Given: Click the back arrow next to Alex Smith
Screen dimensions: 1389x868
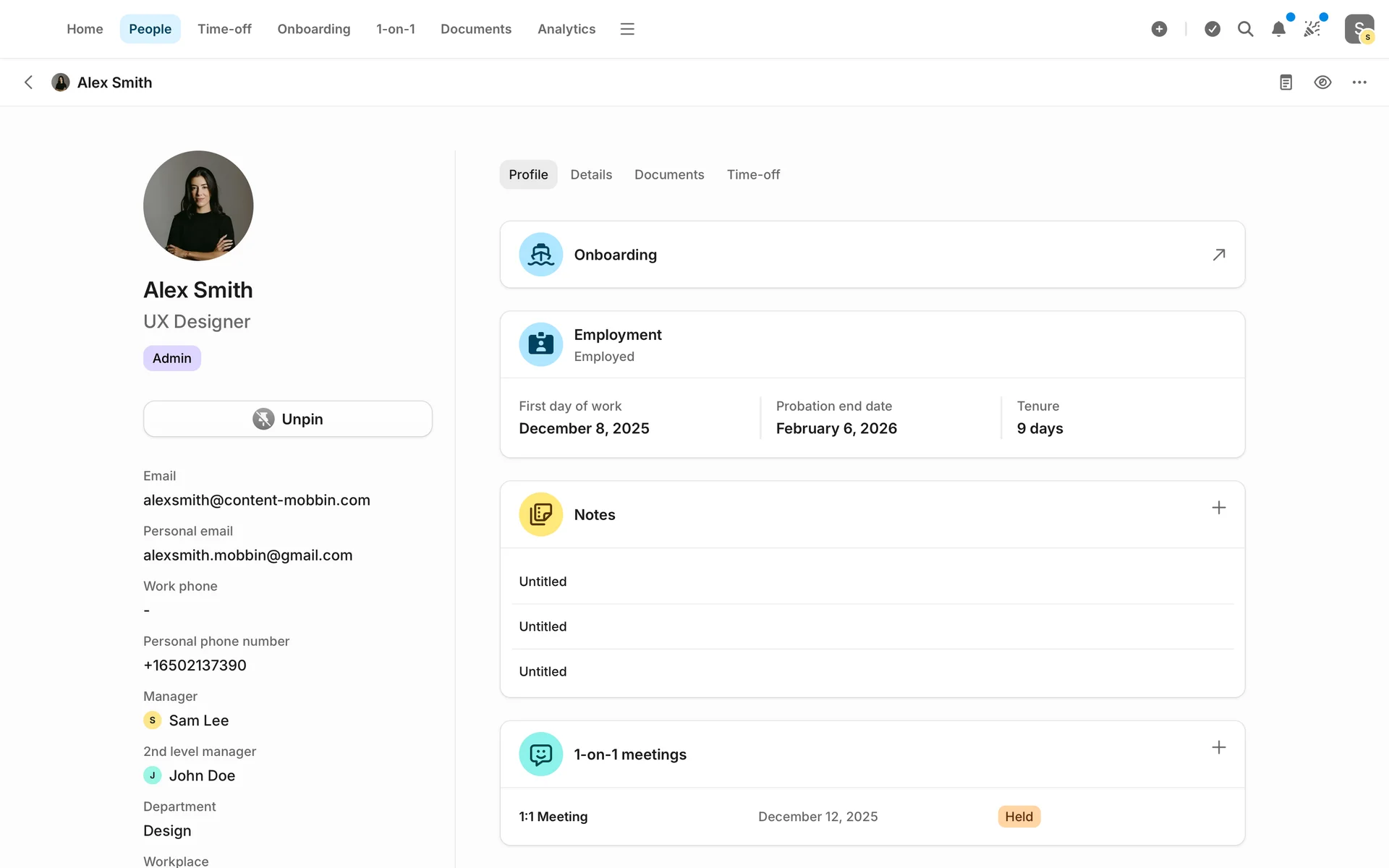Looking at the screenshot, I should click(28, 82).
